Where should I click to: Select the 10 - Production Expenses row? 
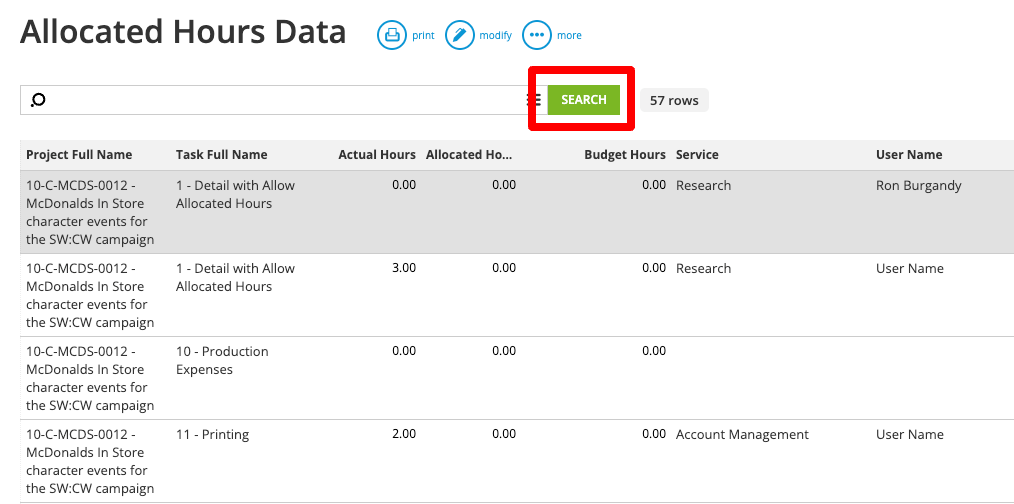coord(517,378)
